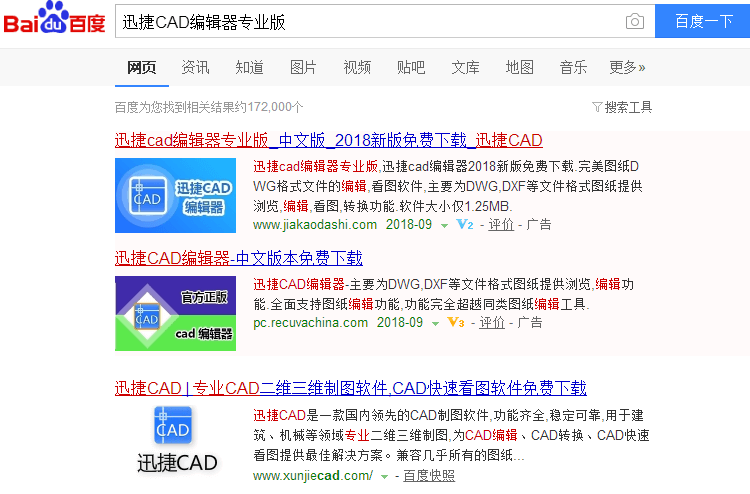
Task: Open result 迅捷CAD | 专业CAD二维三维制图软件
Action: (351, 388)
